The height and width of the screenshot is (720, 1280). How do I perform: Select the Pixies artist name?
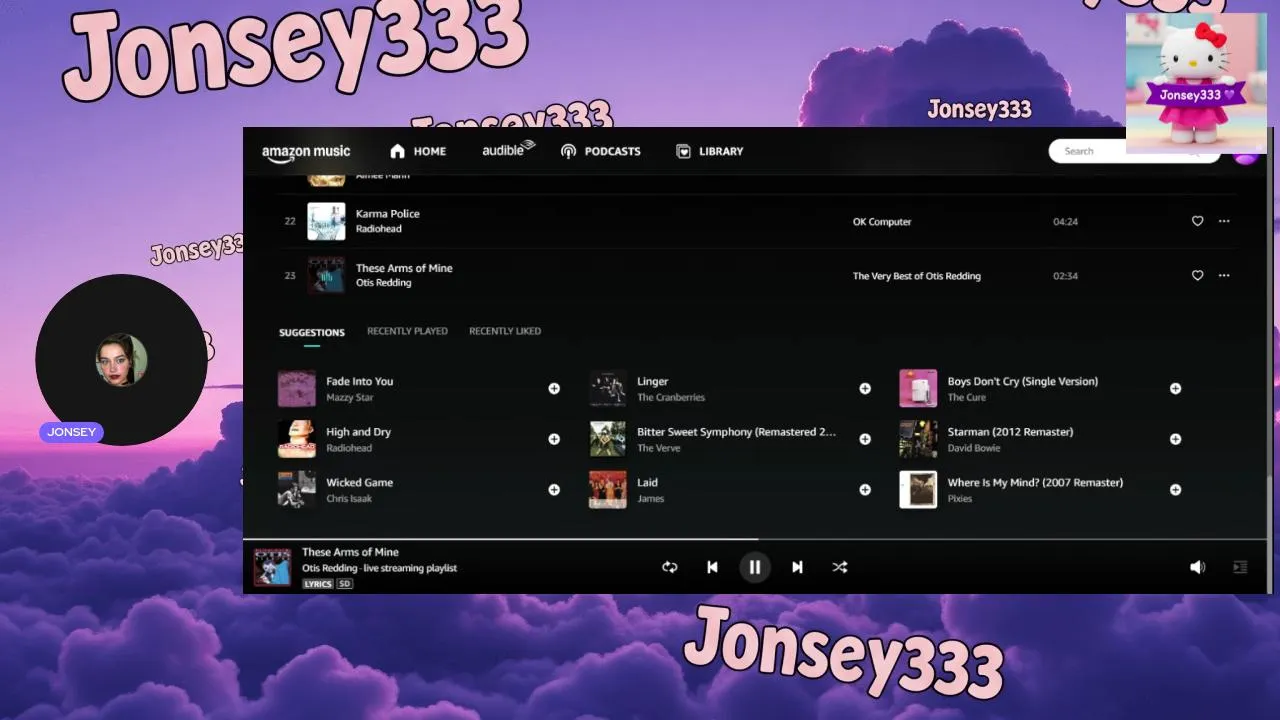point(960,499)
